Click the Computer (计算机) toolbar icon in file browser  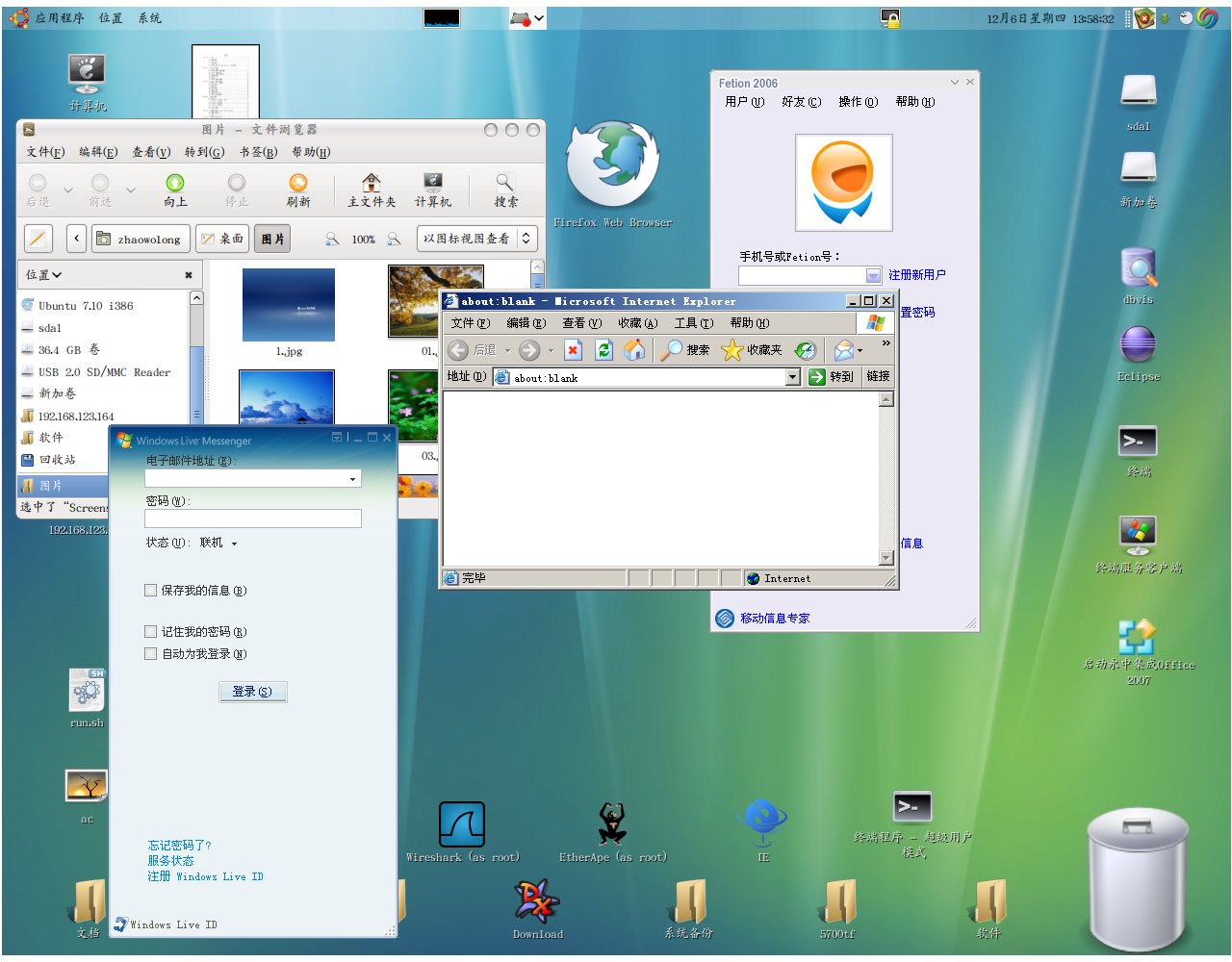[x=433, y=190]
